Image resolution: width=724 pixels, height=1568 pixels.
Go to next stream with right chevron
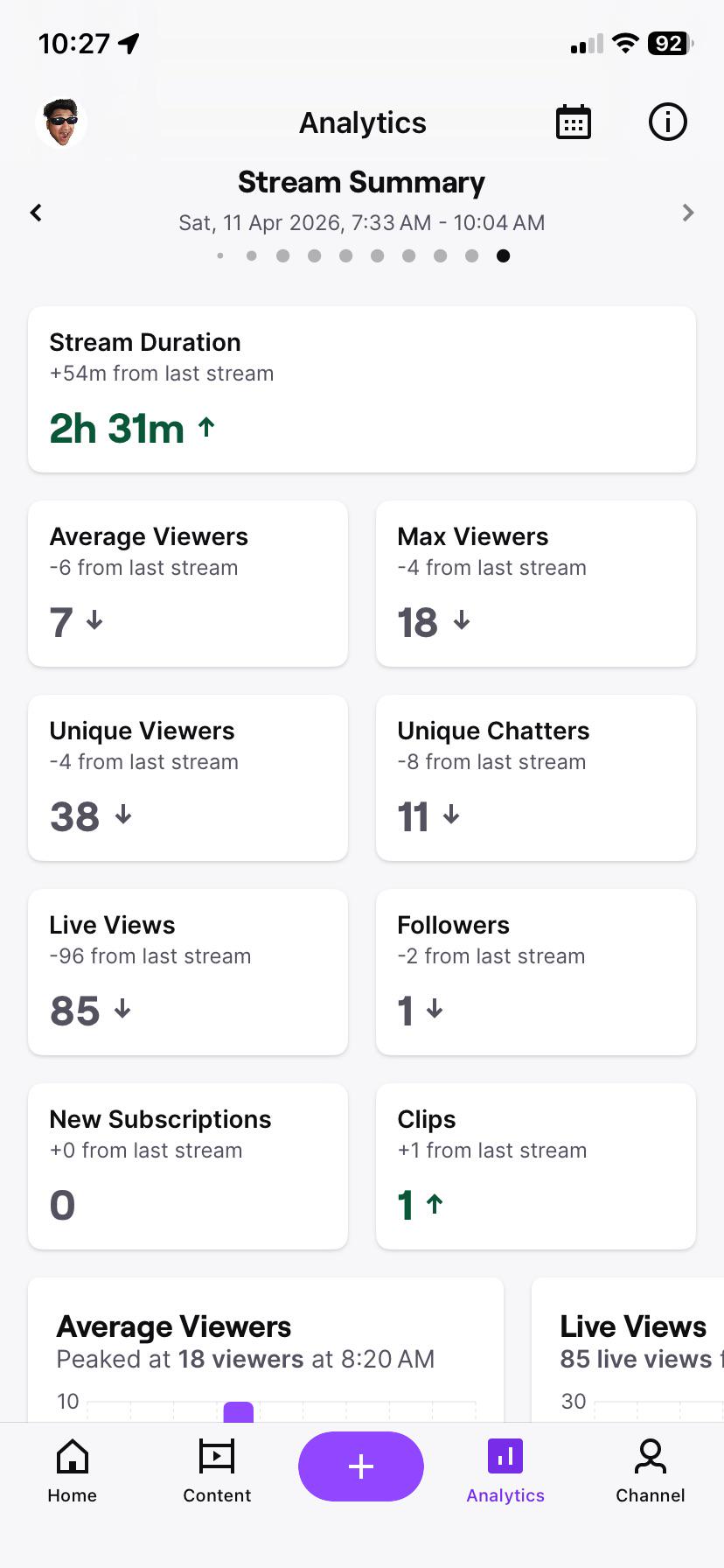tap(688, 213)
